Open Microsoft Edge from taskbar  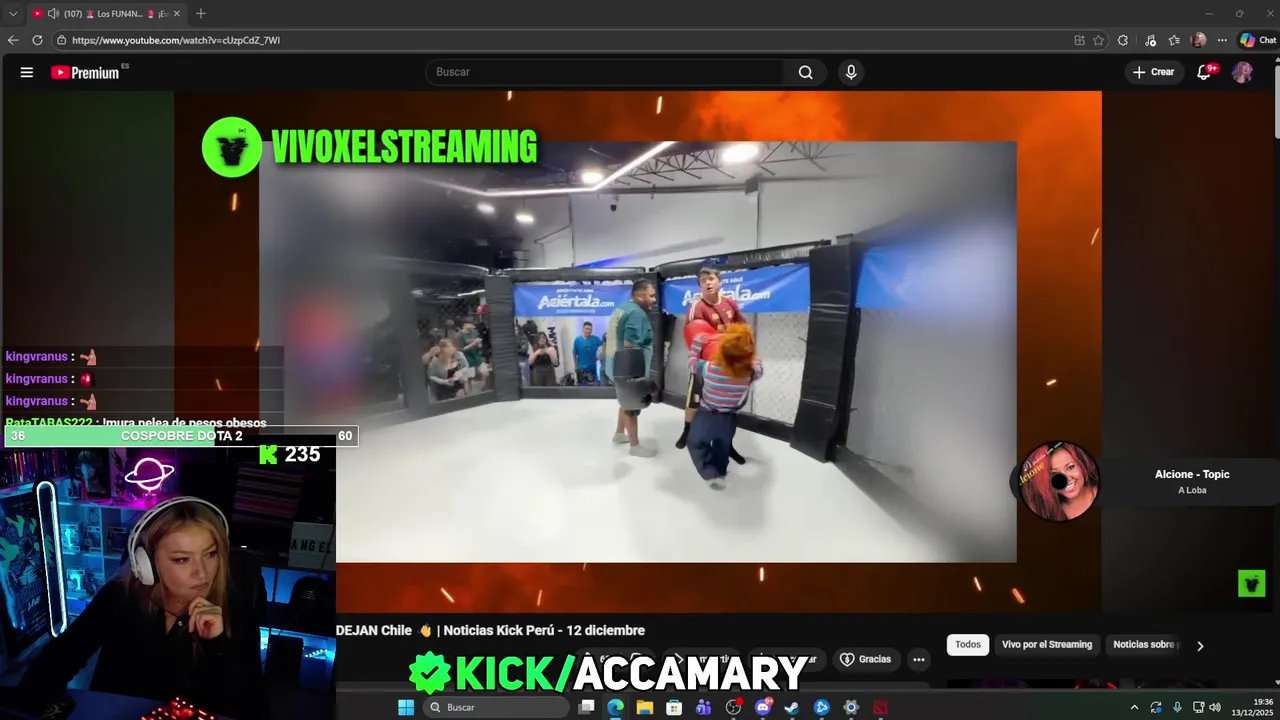coord(615,707)
